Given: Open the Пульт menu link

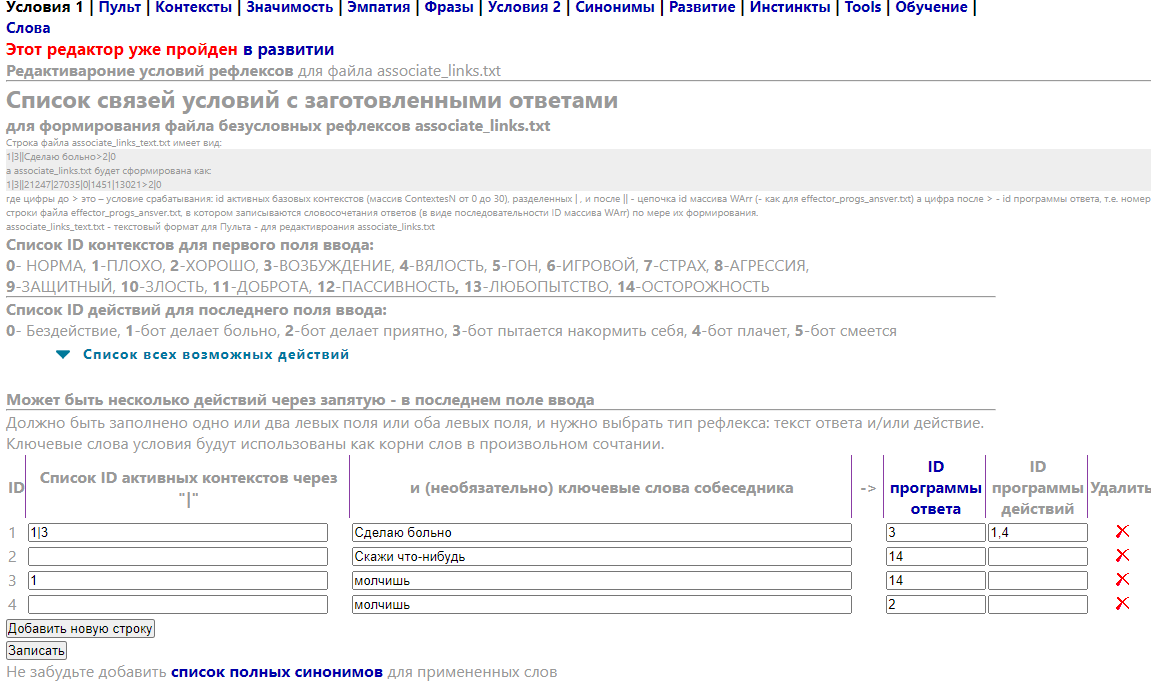Looking at the screenshot, I should [119, 8].
